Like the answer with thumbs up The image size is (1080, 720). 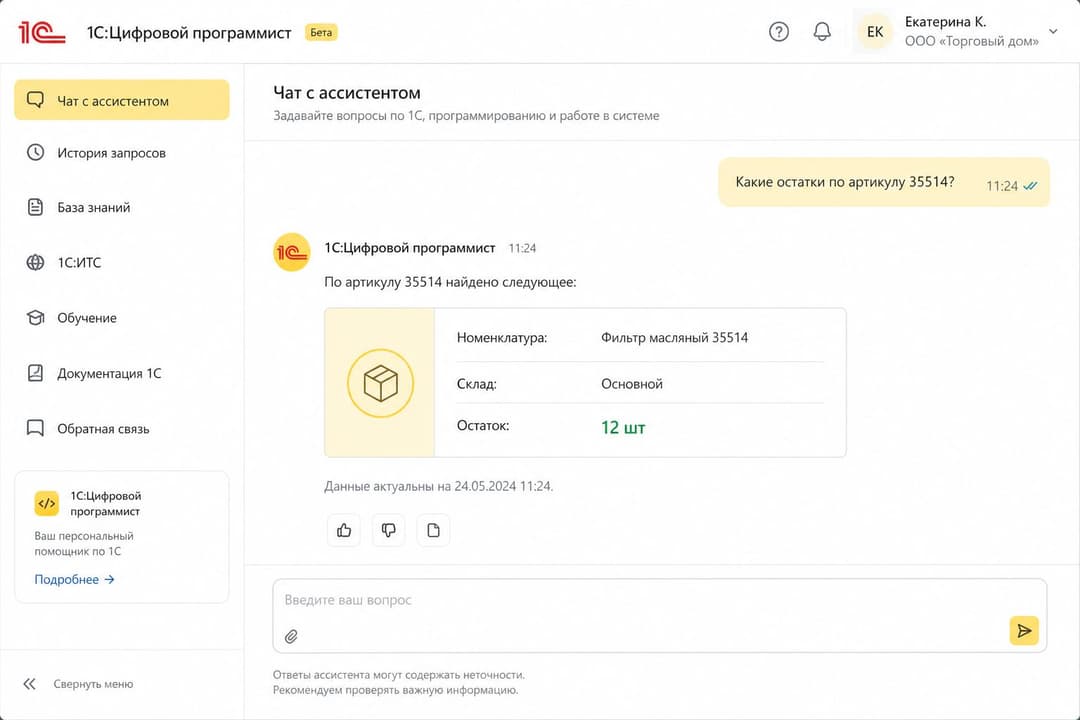[344, 530]
